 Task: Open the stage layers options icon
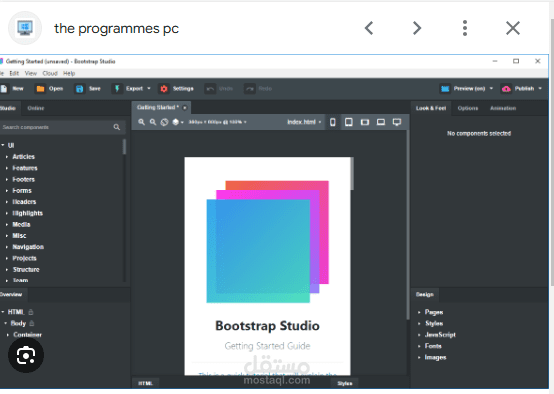point(177,122)
